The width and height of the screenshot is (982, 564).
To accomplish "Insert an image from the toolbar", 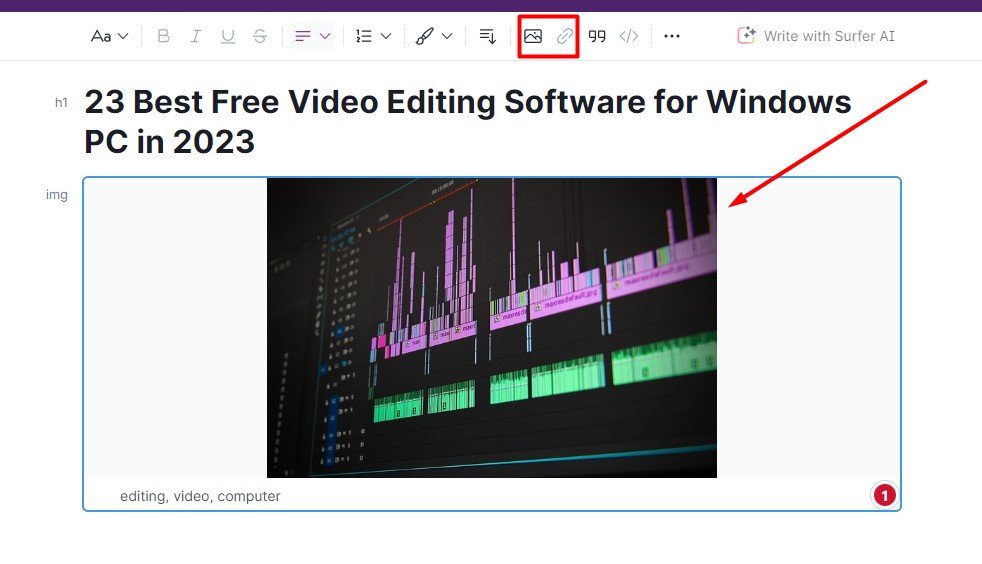I will [x=533, y=36].
